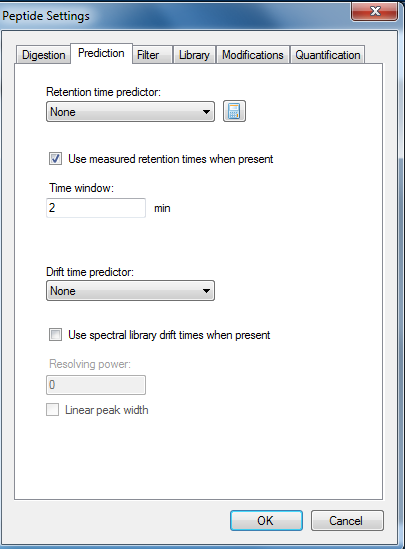Click the Peptide Settings title bar

coord(175,15)
